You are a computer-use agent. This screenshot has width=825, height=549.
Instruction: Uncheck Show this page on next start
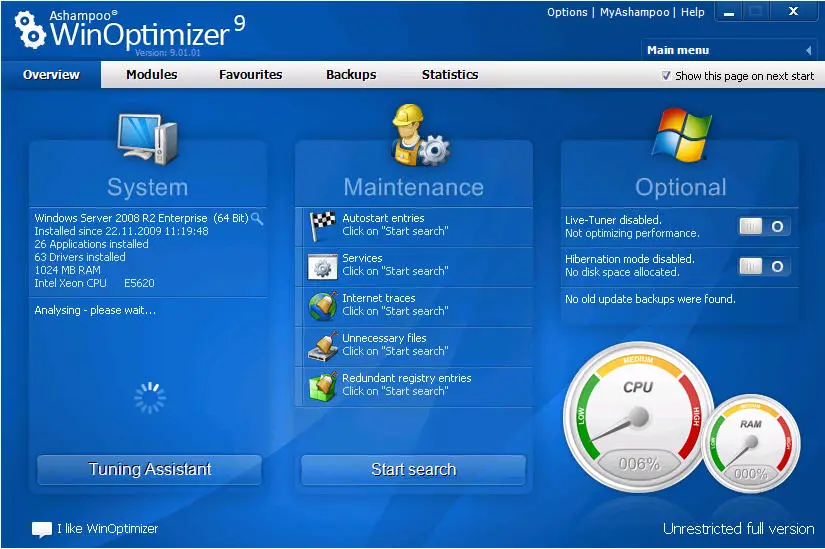[666, 76]
